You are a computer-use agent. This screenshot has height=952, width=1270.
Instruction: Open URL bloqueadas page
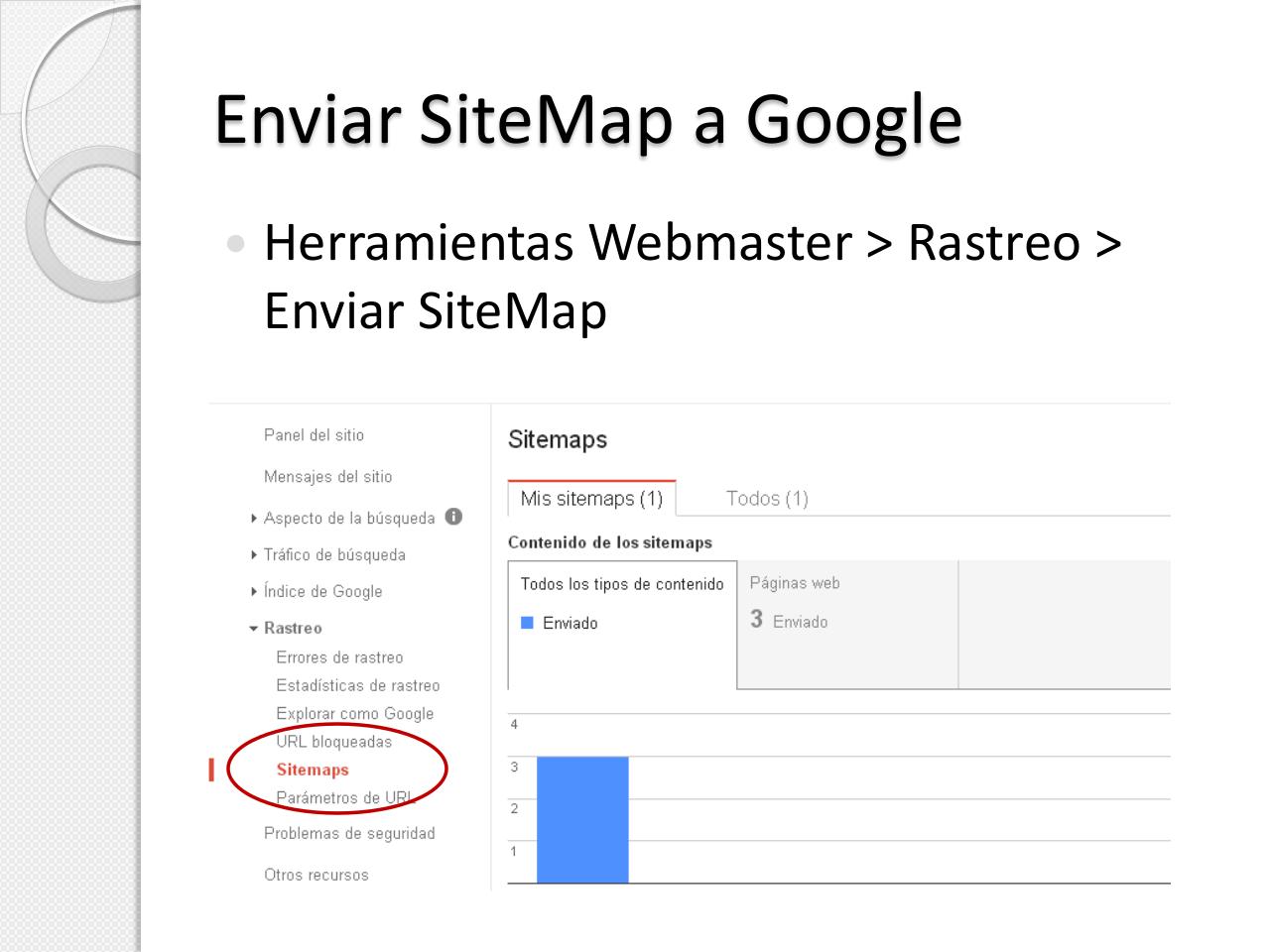(333, 741)
